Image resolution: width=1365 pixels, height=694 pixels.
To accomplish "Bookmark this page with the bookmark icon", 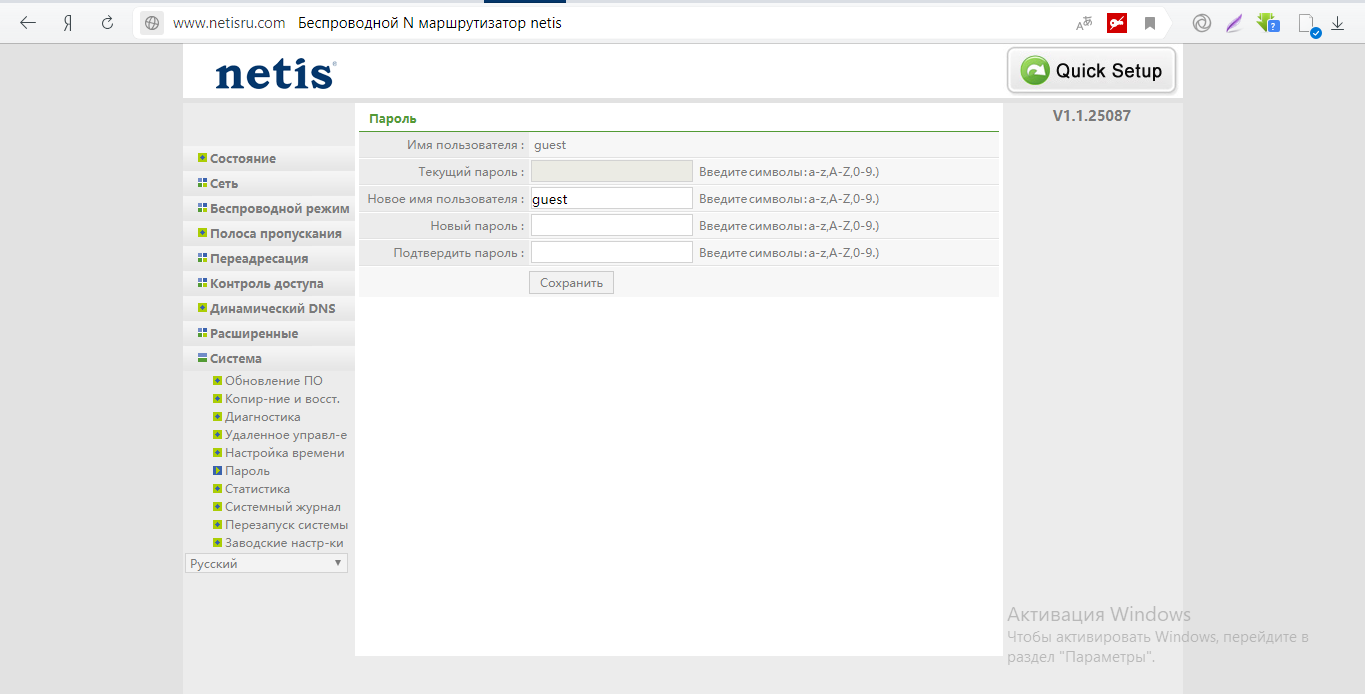I will point(1150,23).
